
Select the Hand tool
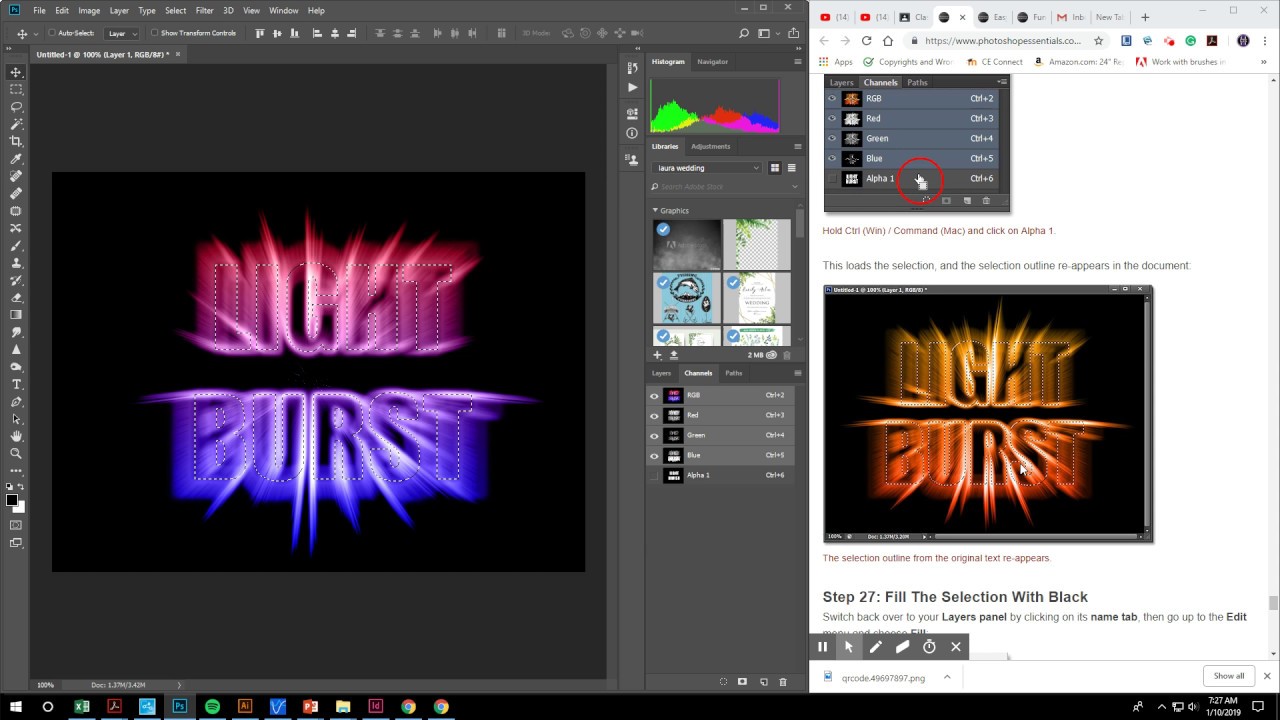pos(16,436)
